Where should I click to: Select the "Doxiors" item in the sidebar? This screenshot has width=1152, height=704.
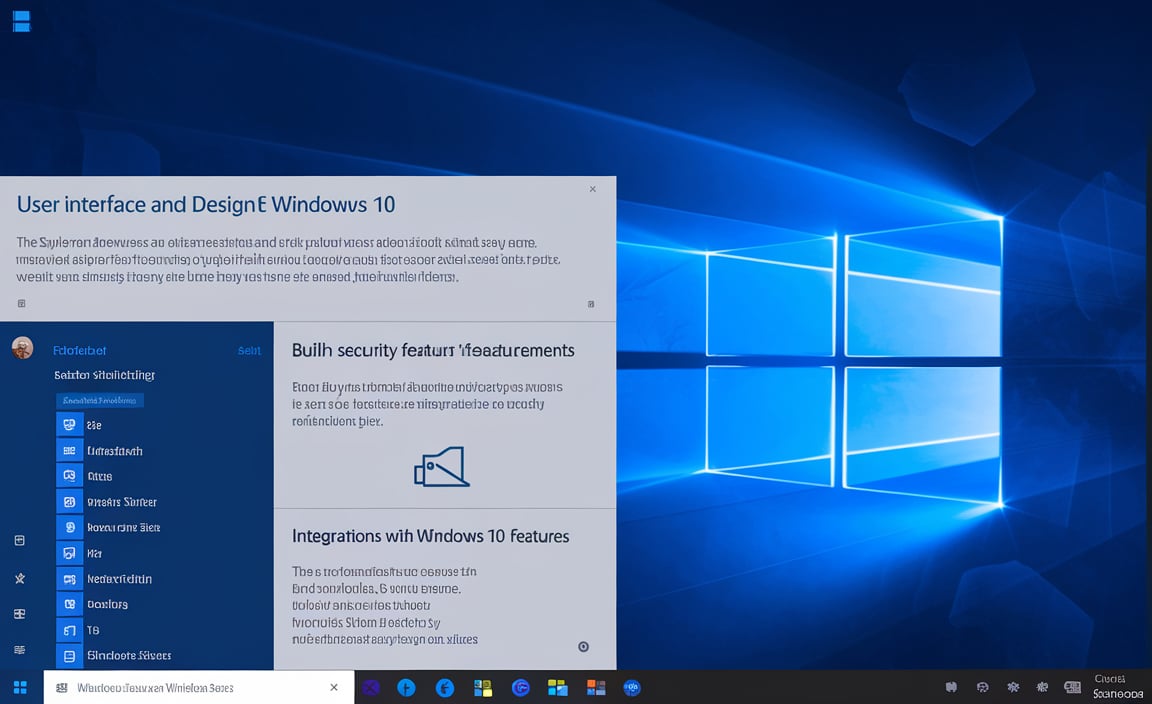pyautogui.click(x=107, y=604)
